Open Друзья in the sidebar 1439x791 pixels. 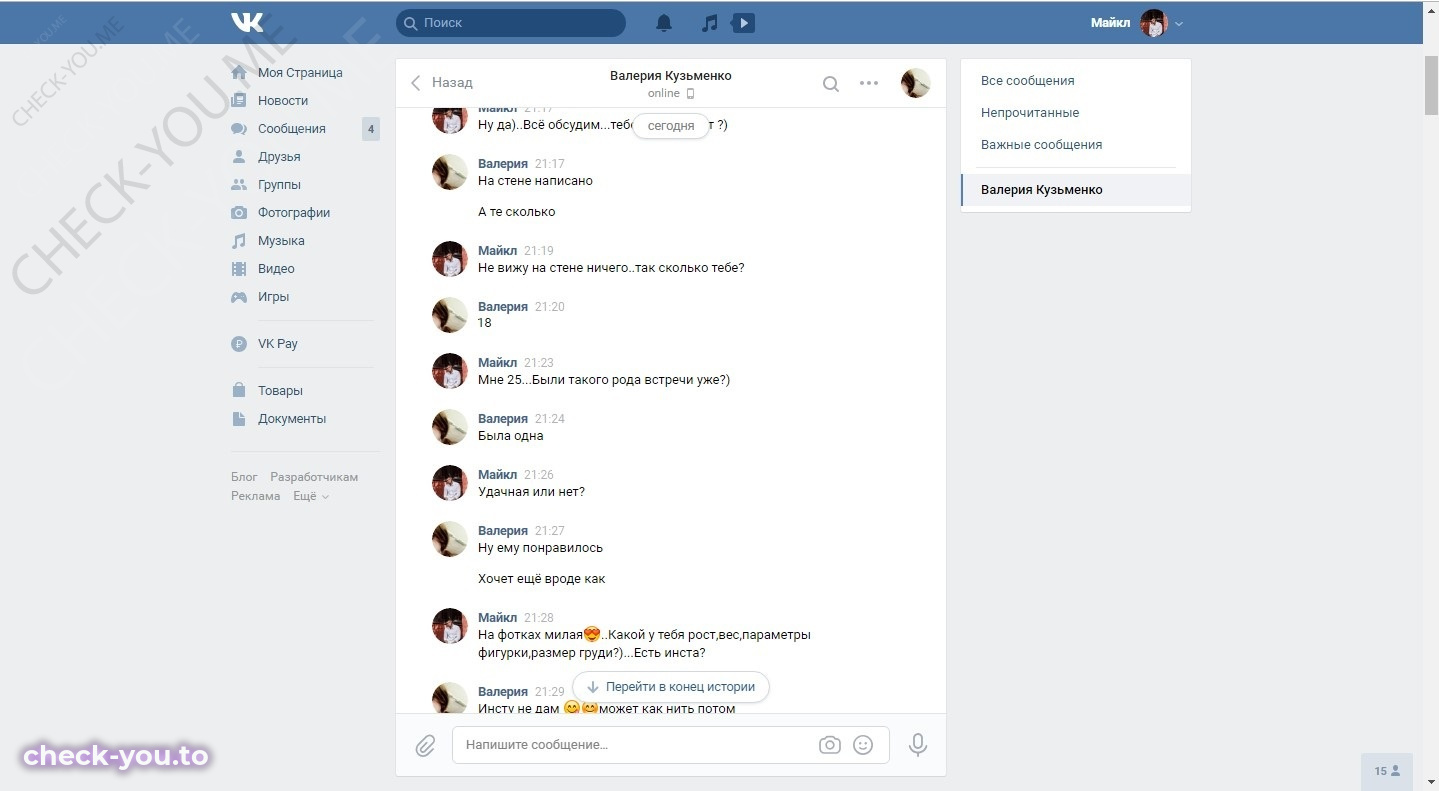(x=279, y=157)
